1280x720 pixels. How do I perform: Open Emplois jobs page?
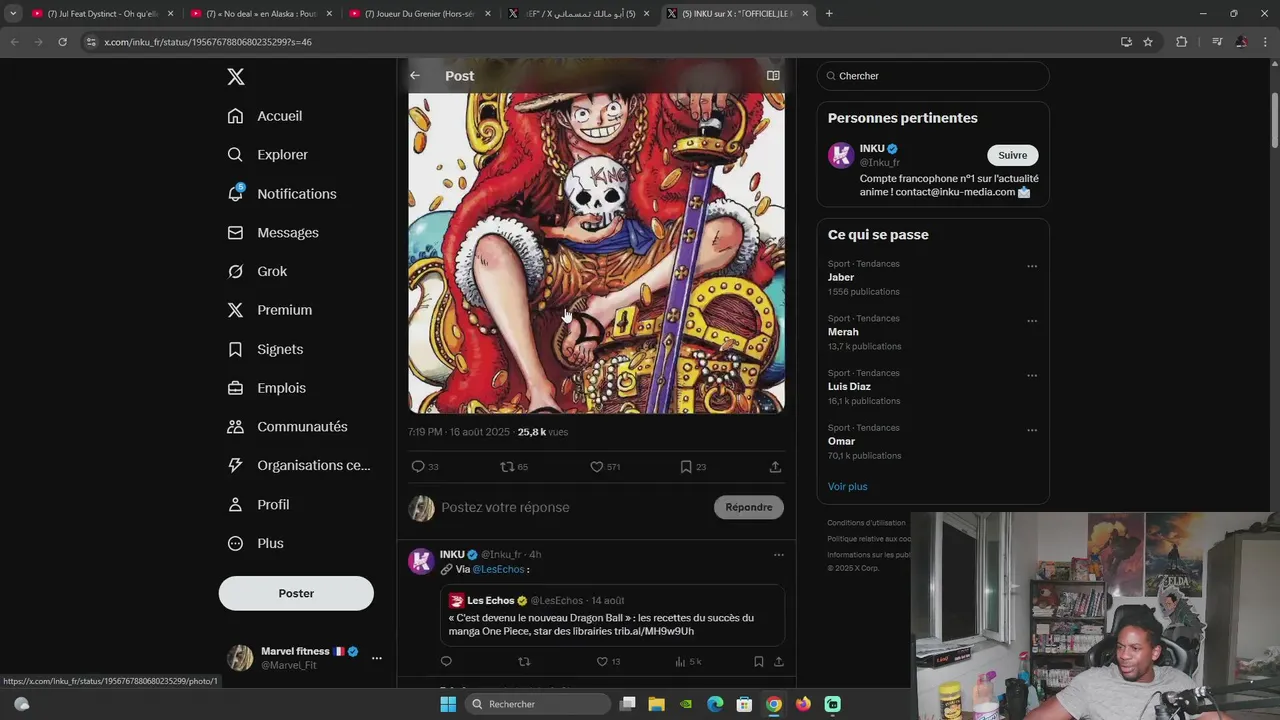pos(267,388)
